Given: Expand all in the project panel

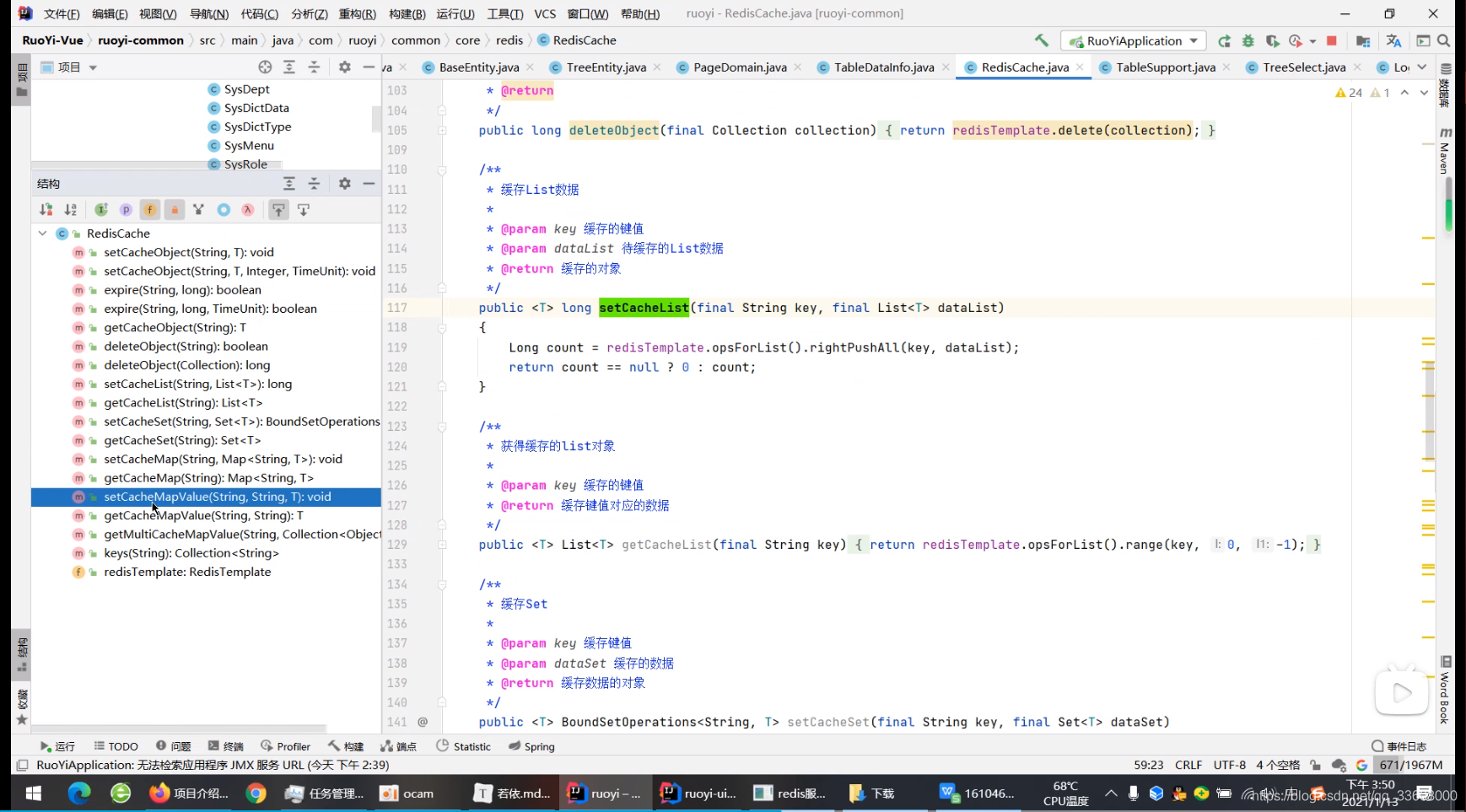Looking at the screenshot, I should 289,67.
